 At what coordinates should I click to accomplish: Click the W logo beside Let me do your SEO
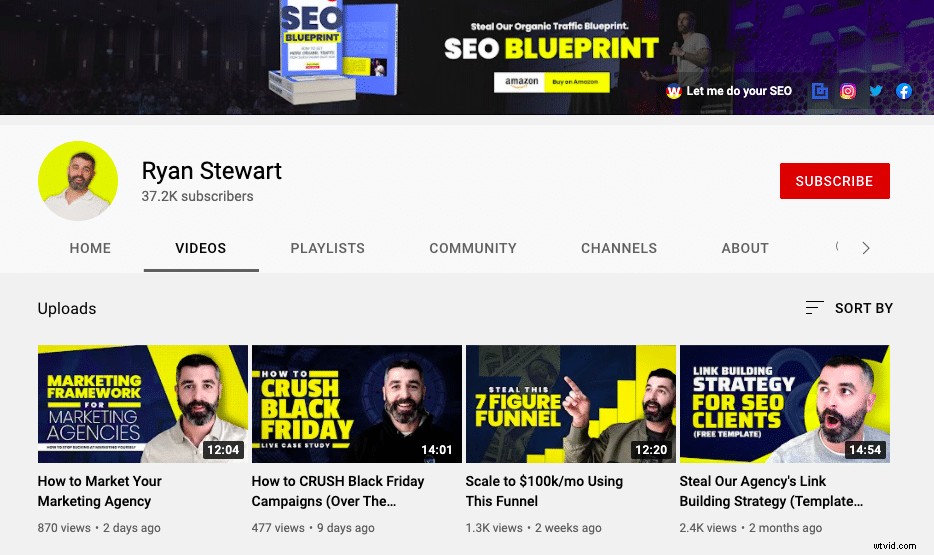[674, 91]
